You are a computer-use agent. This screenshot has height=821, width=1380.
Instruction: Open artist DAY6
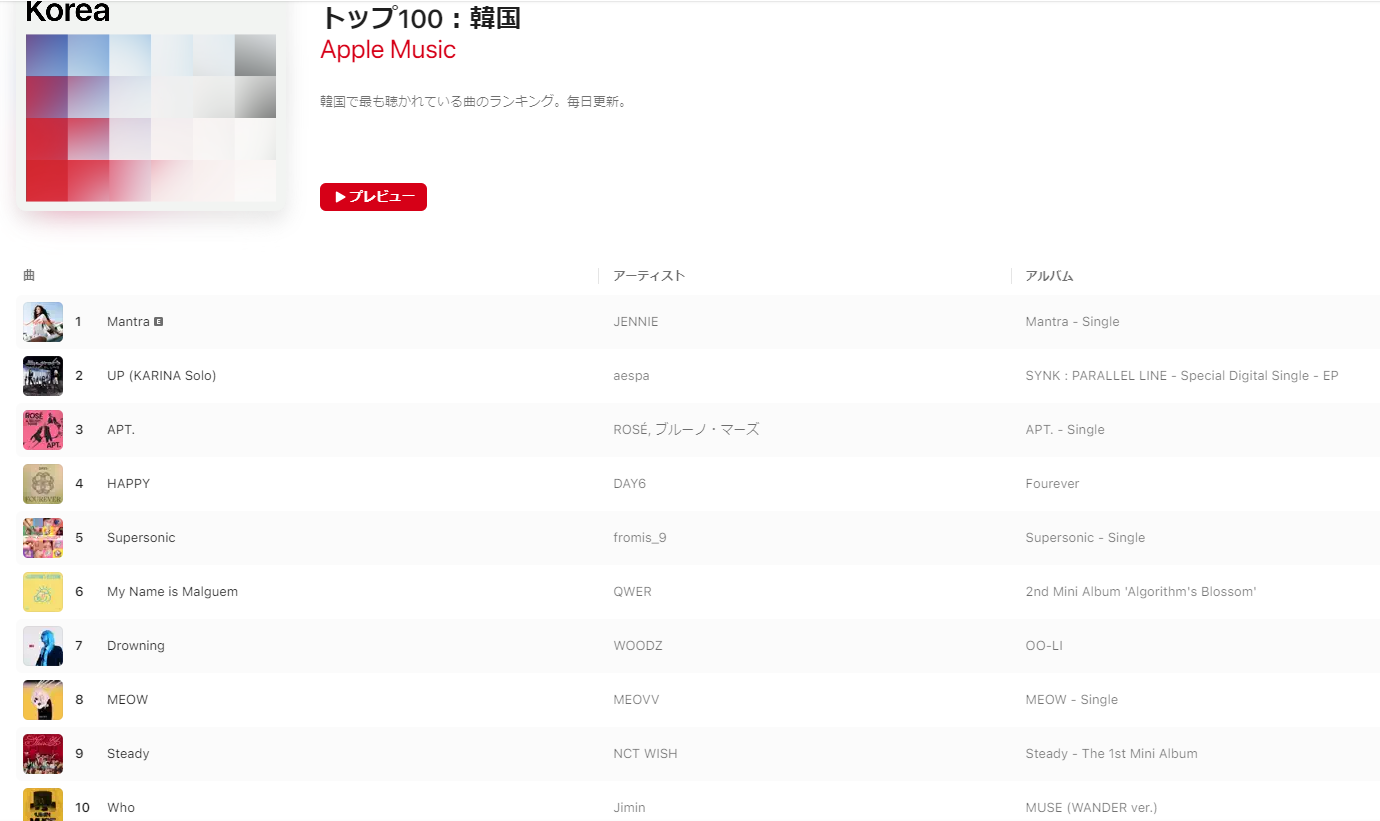(630, 484)
